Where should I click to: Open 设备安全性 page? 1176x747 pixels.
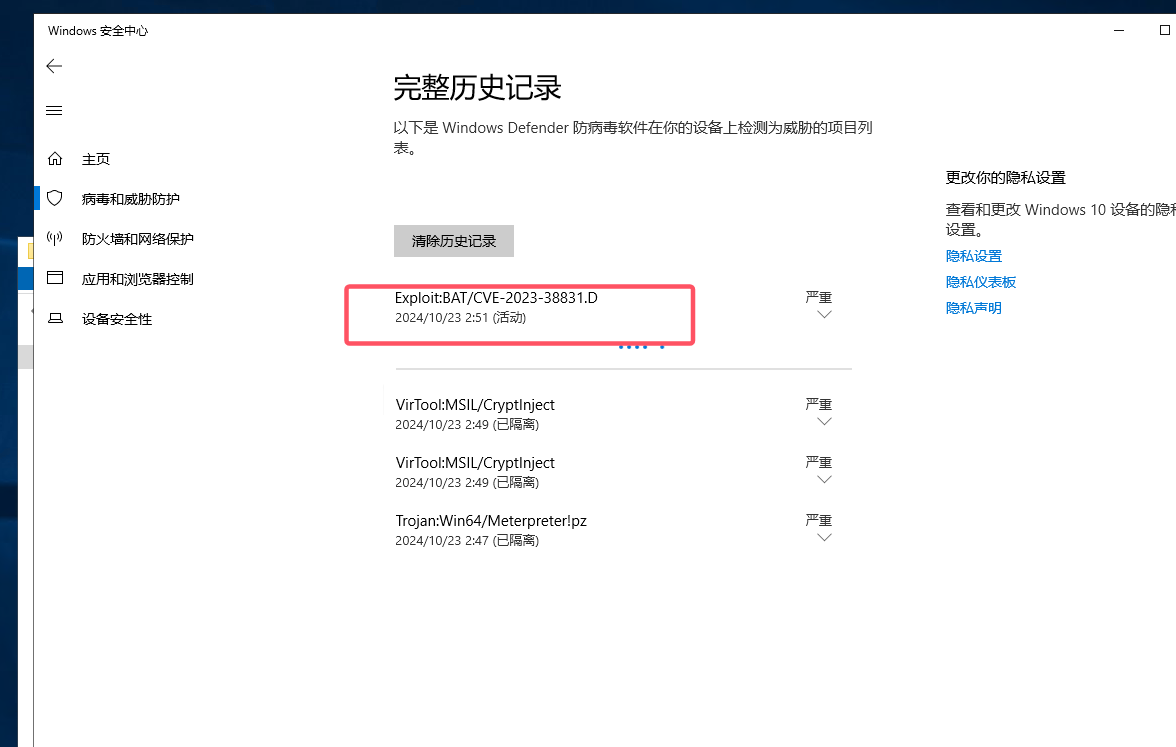coord(117,319)
